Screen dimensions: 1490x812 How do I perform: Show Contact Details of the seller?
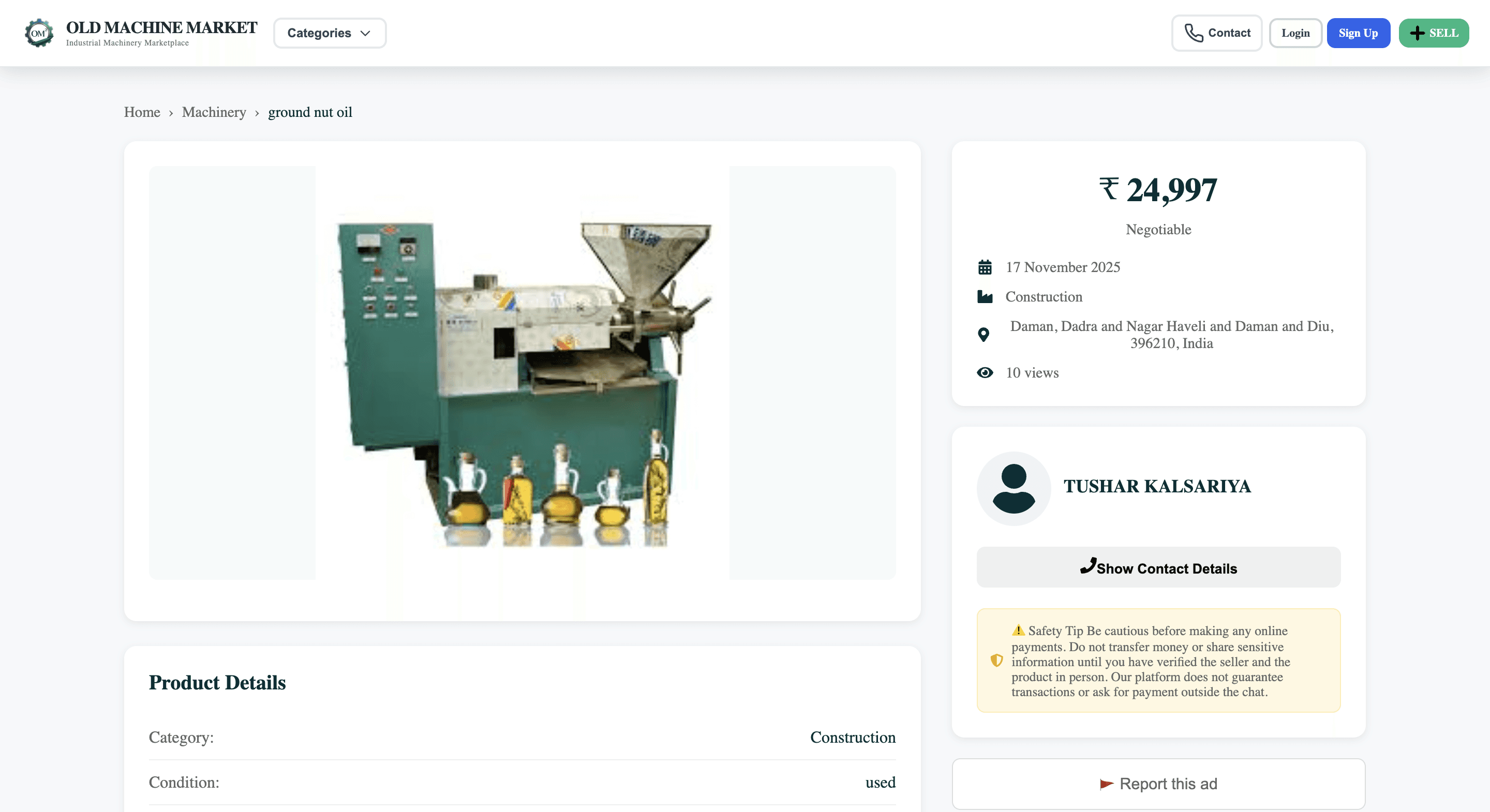1158,567
